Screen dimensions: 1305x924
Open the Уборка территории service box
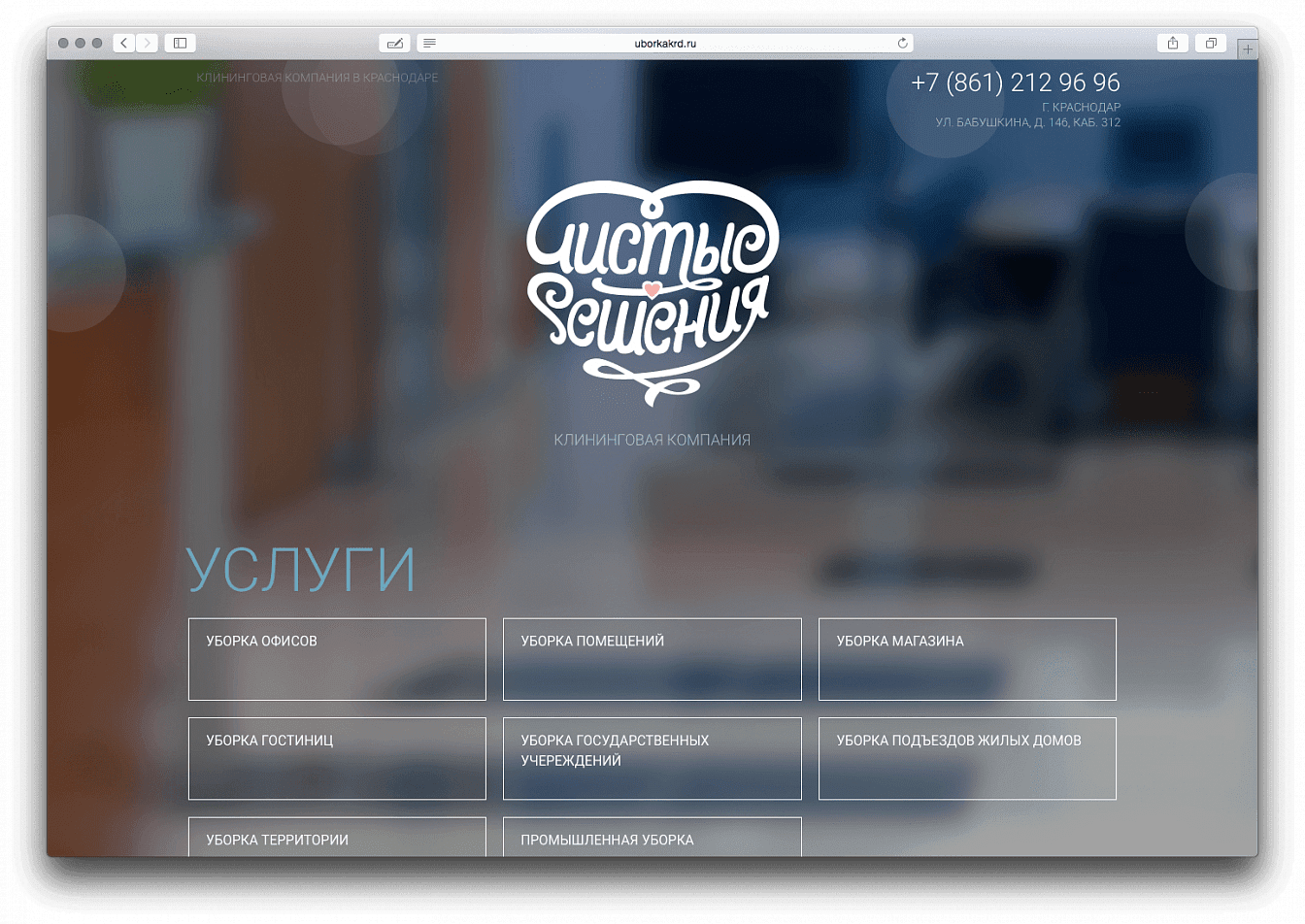(337, 837)
